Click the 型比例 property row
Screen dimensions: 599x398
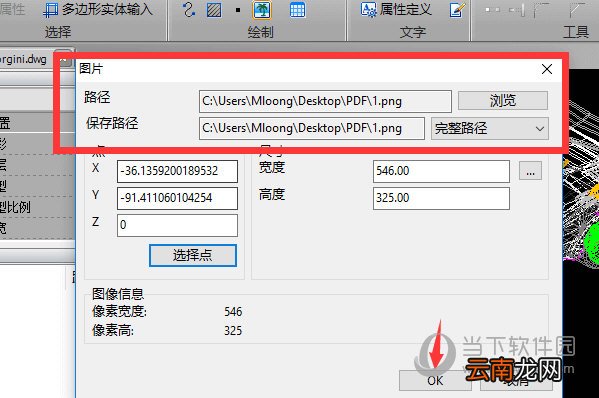(x=37, y=207)
